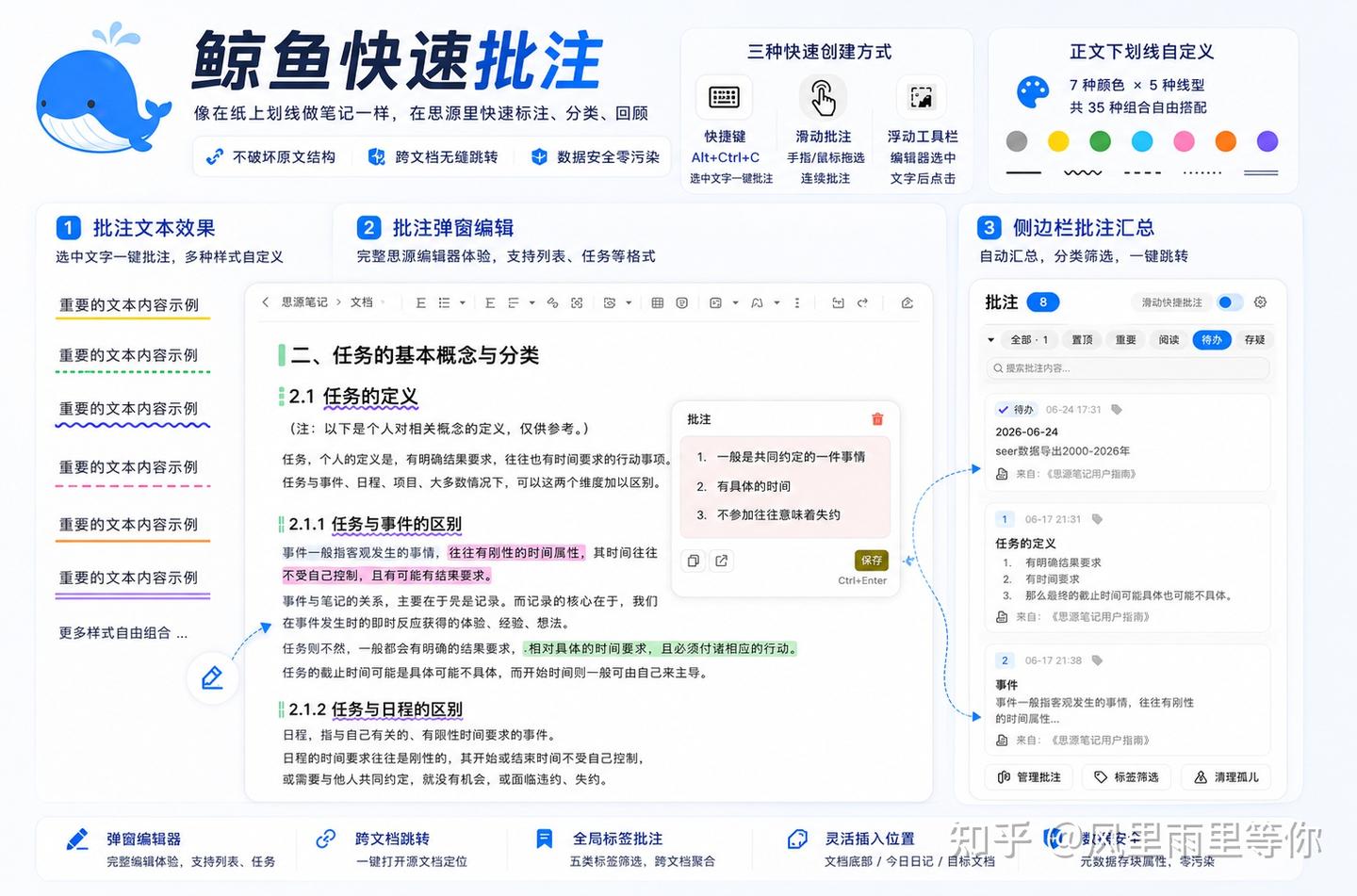
Task: Click the blue count badge 8 beside 批注
Action: point(1043,302)
